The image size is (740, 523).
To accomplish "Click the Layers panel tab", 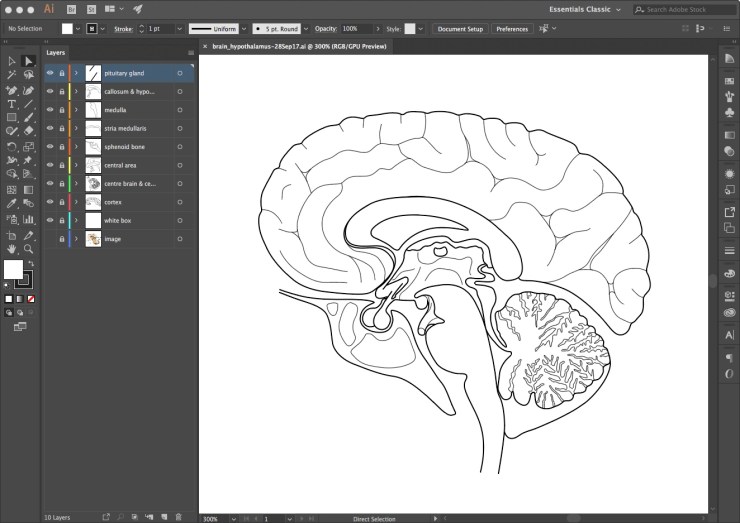I will pos(56,51).
